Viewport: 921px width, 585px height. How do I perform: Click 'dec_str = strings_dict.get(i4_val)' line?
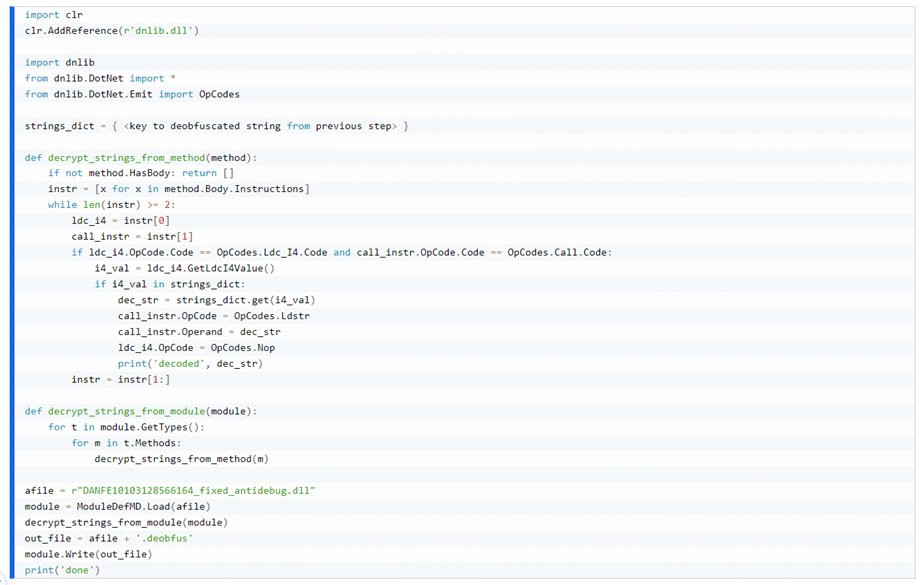click(x=216, y=300)
